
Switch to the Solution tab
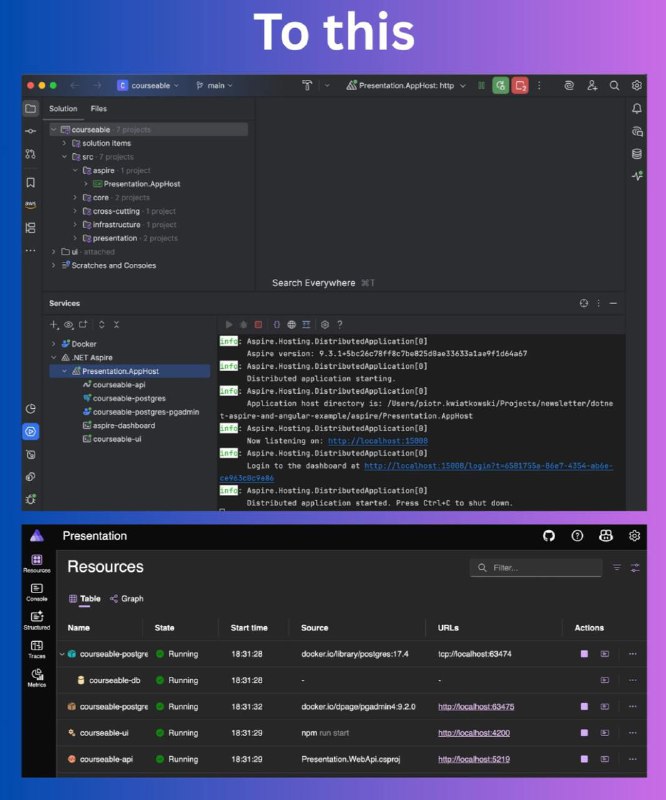pos(63,109)
